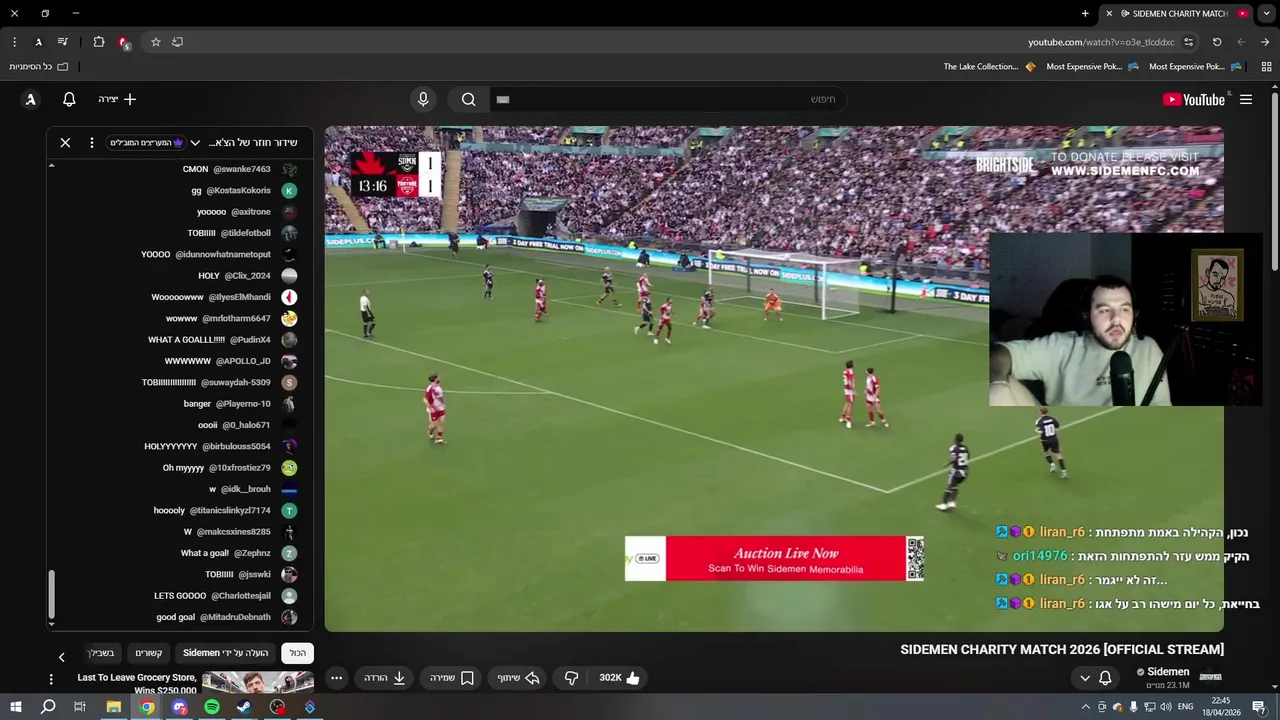Viewport: 1280px width, 720px height.
Task: Open Chrome extensions puzzle icon
Action: point(99,42)
